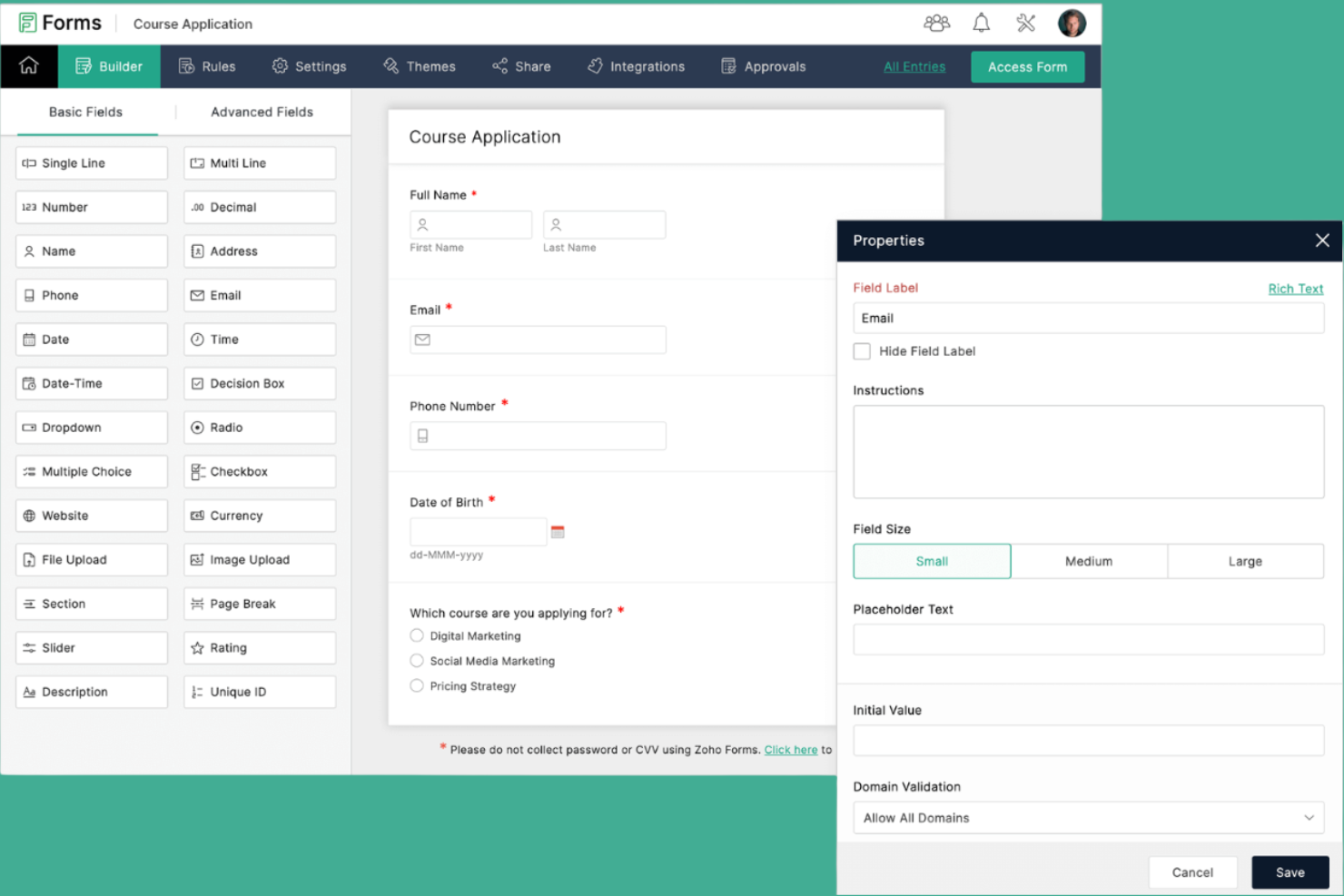Open the Themes tab

[x=420, y=66]
